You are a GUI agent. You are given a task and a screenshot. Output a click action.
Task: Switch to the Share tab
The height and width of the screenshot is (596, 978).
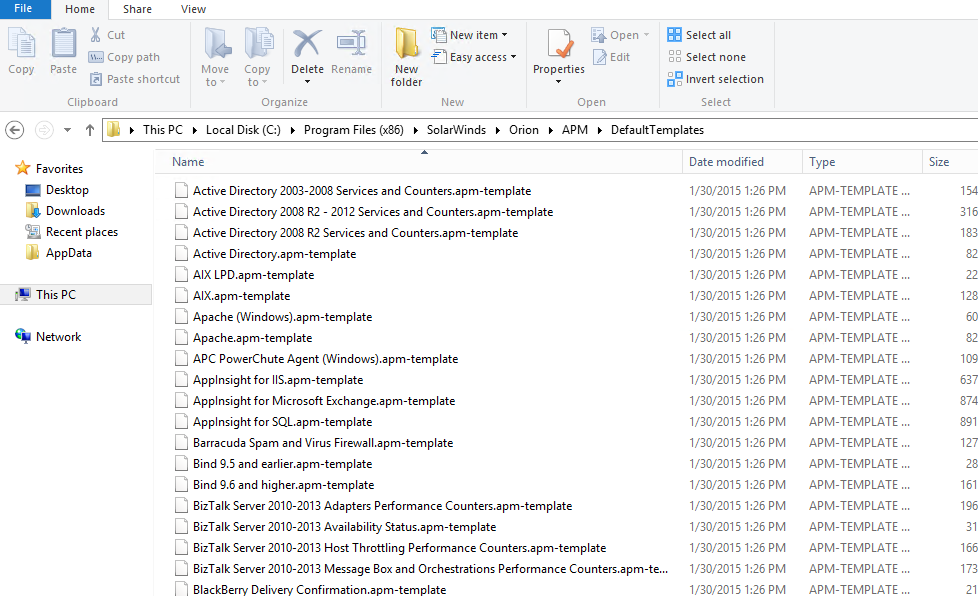pyautogui.click(x=137, y=9)
